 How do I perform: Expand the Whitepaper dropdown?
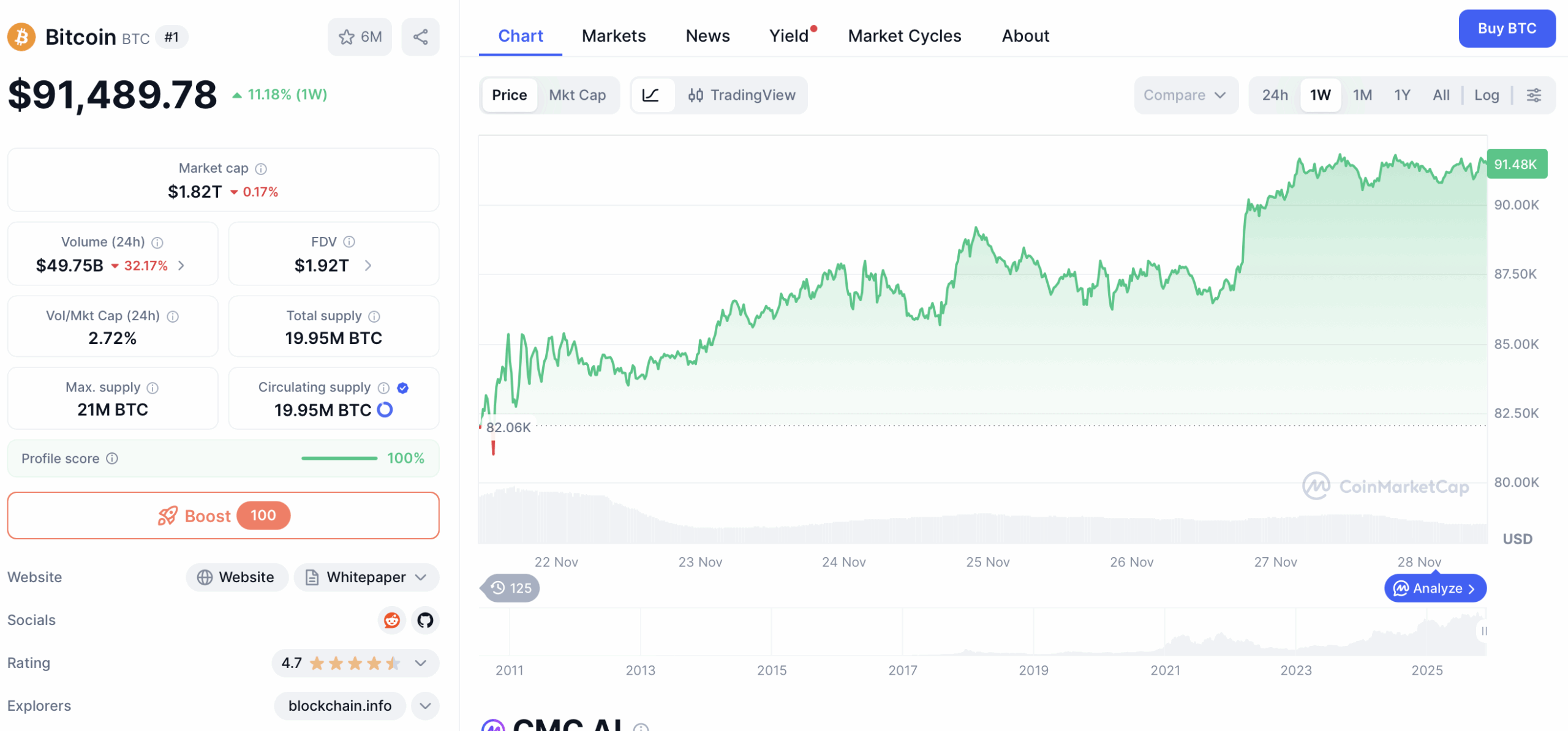[366, 577]
